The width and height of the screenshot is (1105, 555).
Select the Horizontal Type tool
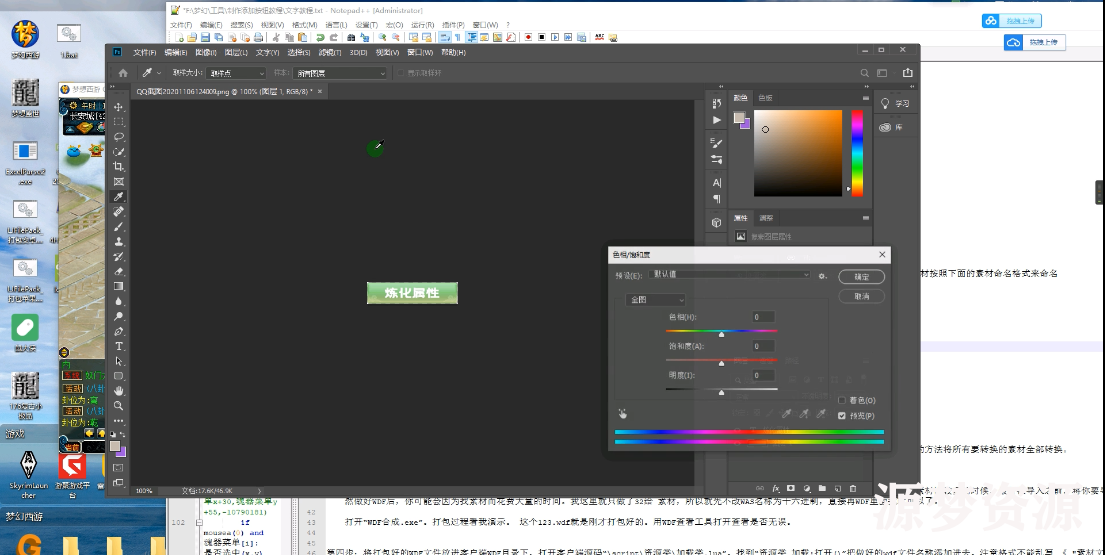coord(118,346)
